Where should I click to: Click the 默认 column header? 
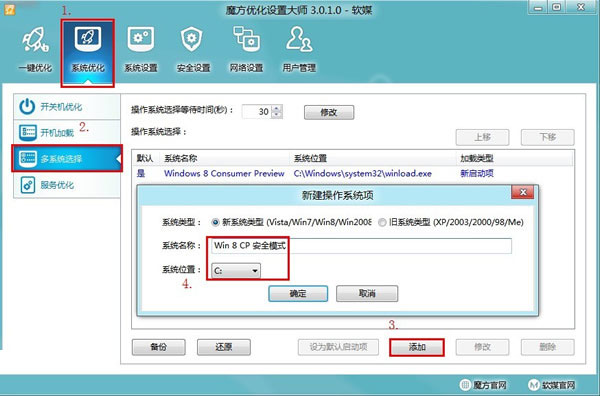click(x=145, y=158)
